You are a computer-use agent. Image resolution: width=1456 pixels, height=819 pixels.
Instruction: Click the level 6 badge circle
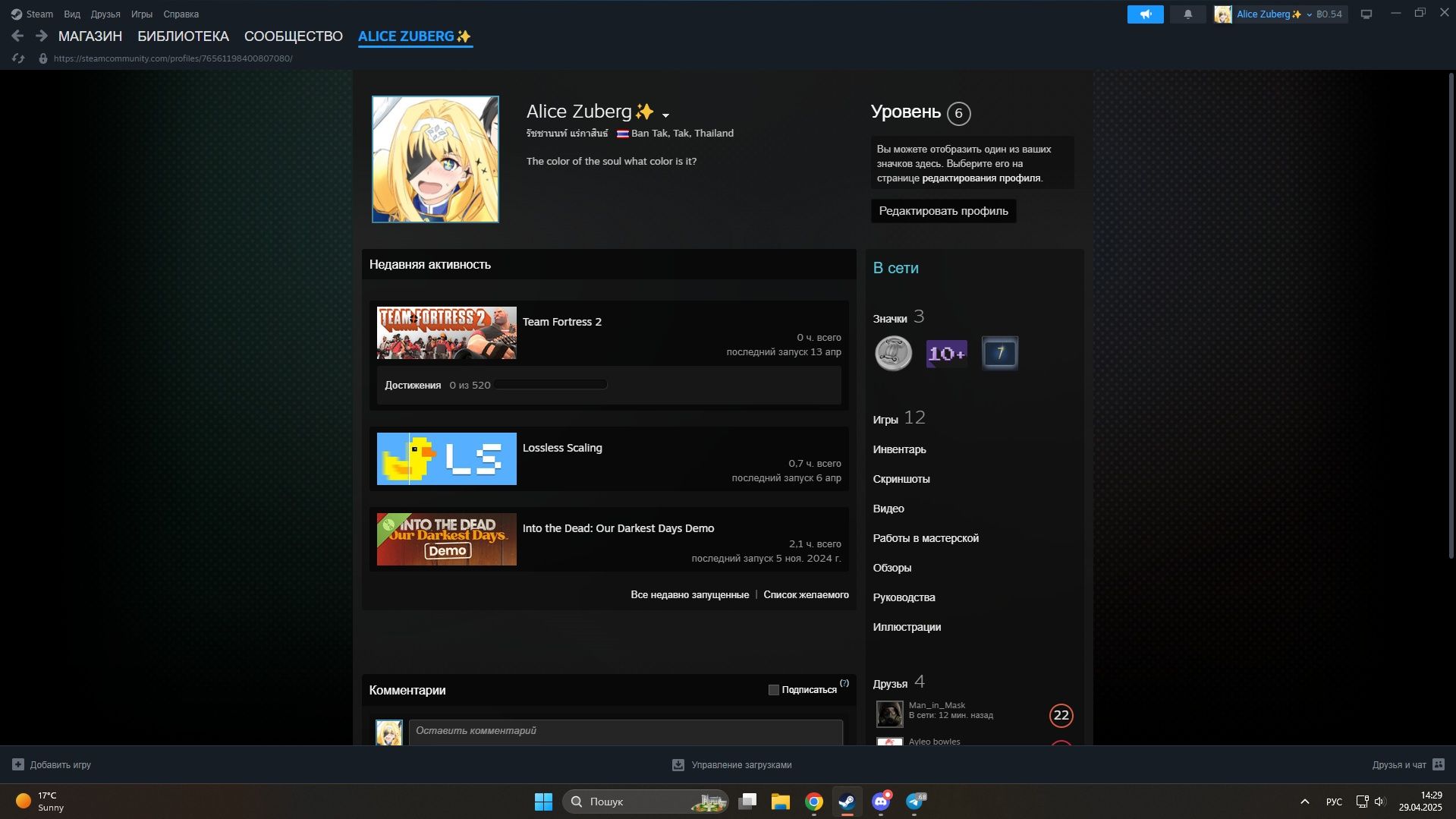[959, 114]
